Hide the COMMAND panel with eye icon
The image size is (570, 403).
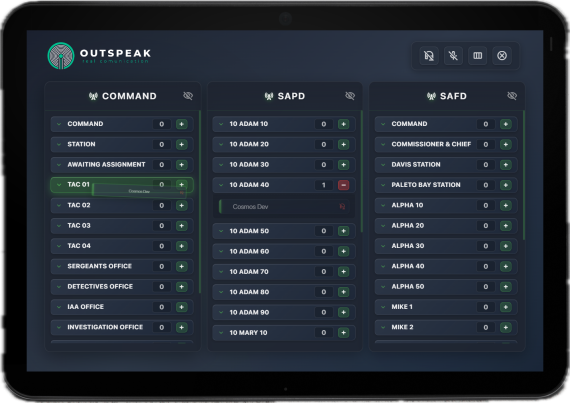(x=188, y=96)
